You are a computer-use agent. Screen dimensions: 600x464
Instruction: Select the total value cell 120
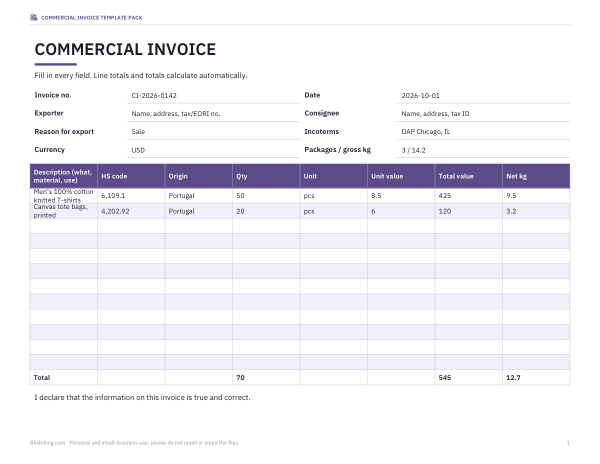coord(469,211)
